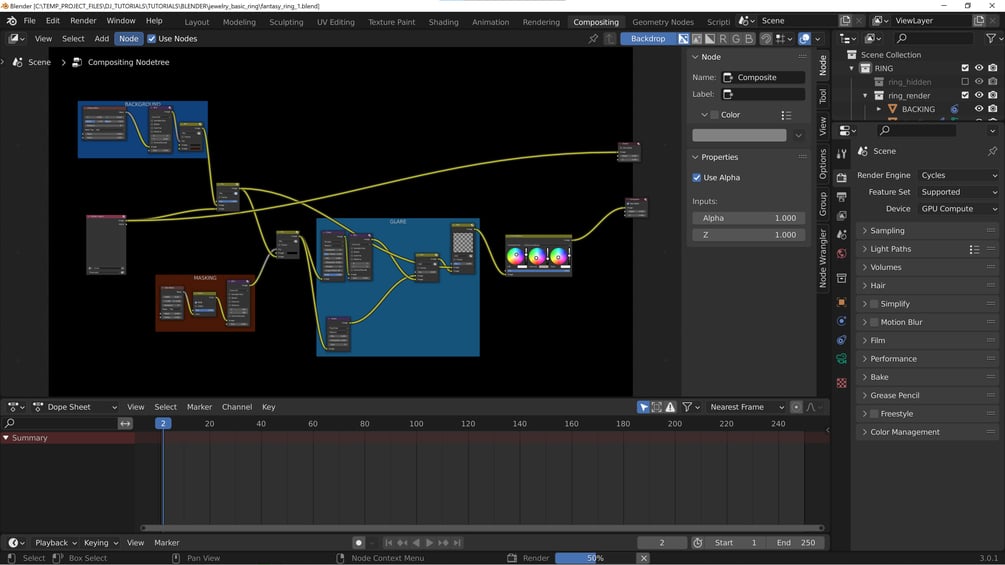
Task: Collapse the Summary channel triangle
Action: pyautogui.click(x=6, y=438)
